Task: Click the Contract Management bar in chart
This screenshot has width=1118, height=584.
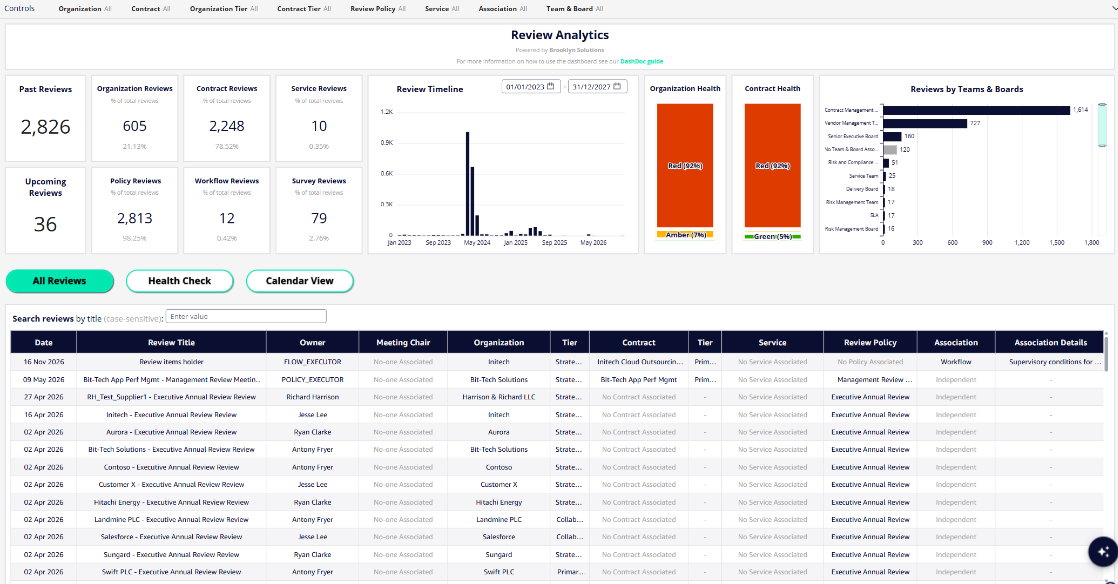Action: click(975, 109)
